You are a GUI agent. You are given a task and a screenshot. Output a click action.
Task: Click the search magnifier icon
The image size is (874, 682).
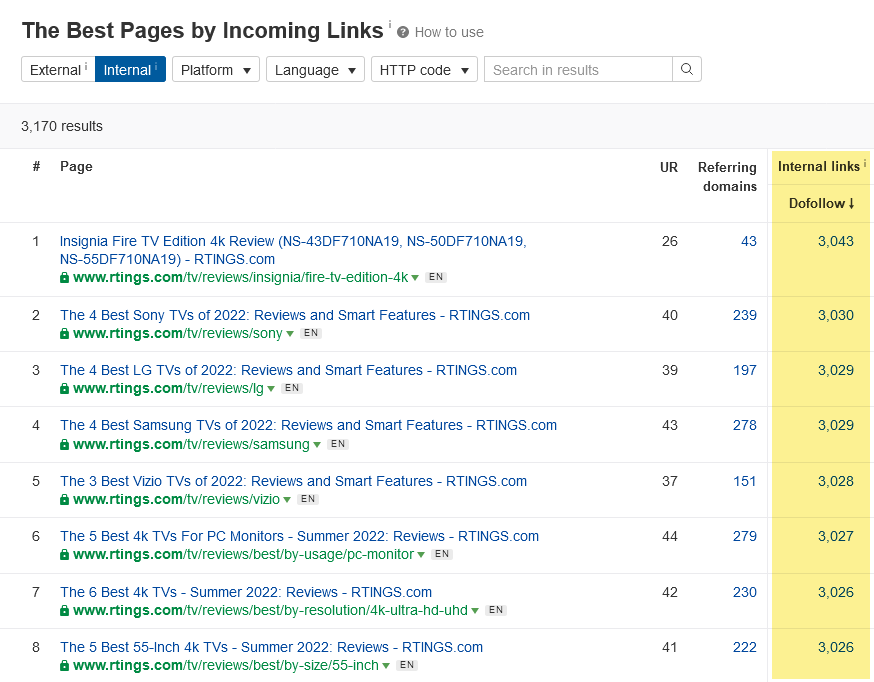pyautogui.click(x=687, y=70)
